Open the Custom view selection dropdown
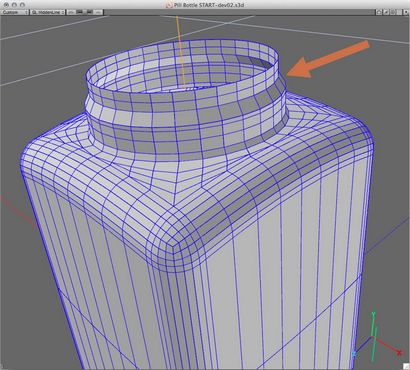The height and width of the screenshot is (370, 410). (15, 12)
